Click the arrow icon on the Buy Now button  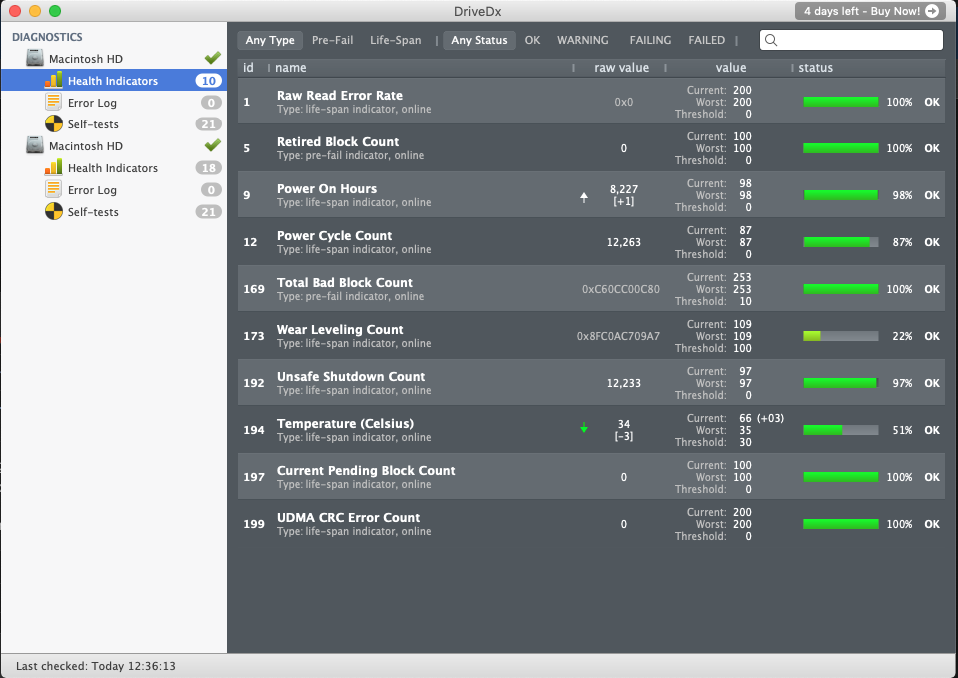(932, 11)
